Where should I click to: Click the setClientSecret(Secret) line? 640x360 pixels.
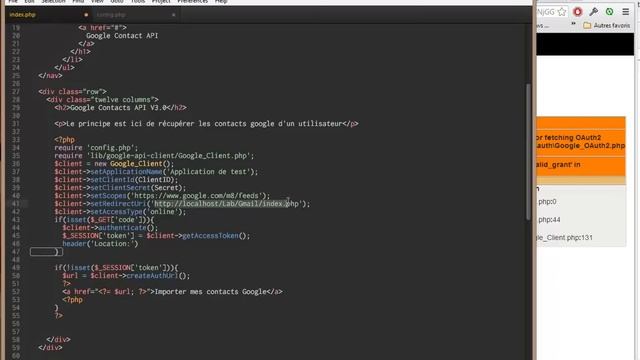click(x=120, y=188)
